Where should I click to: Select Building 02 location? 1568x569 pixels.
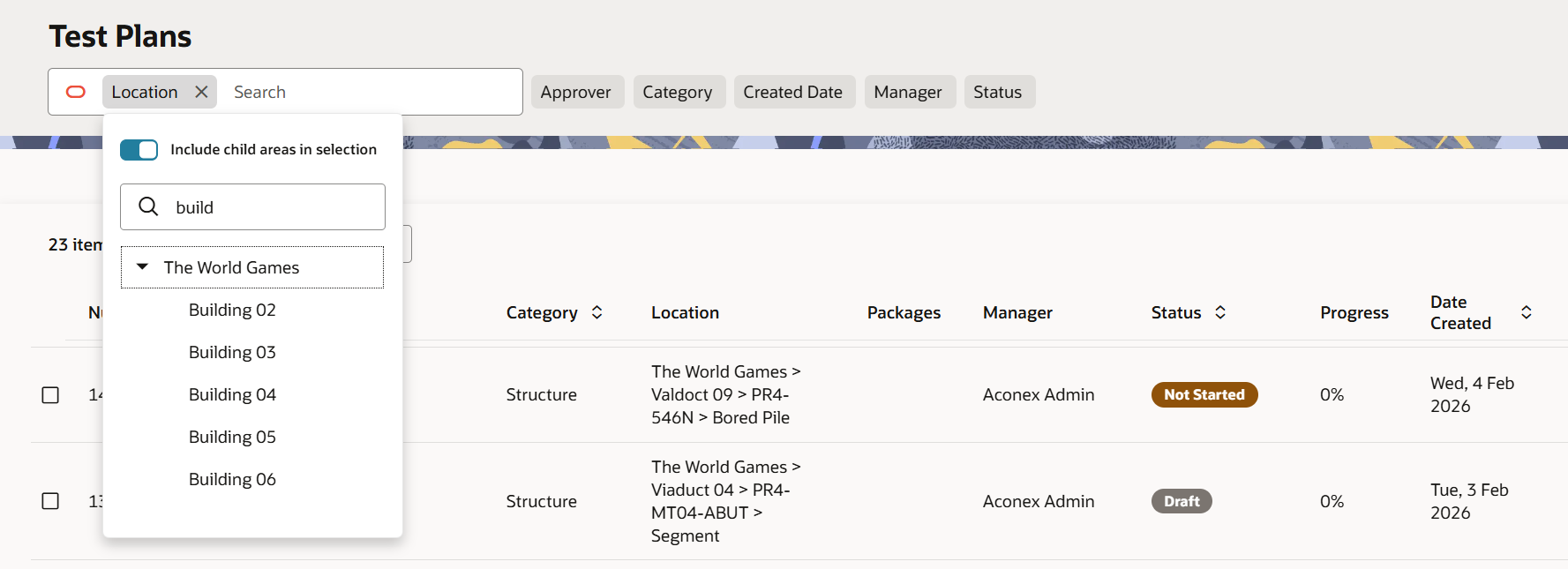coord(232,310)
